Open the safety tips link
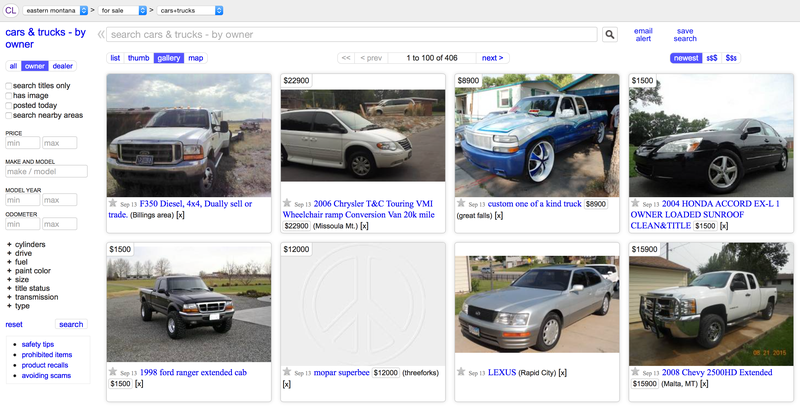 coord(38,344)
